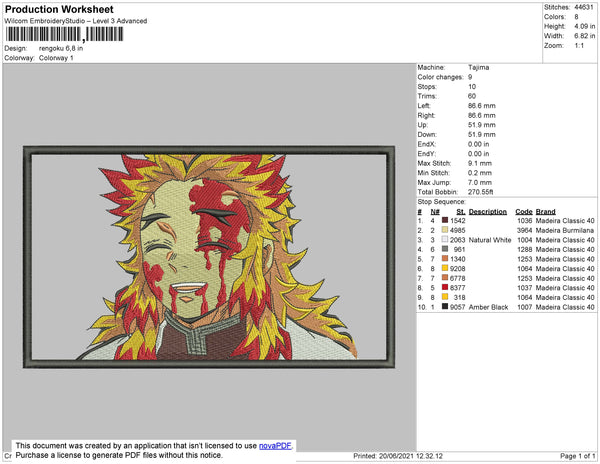
Task: Click the orange swatch beside 1340 stitches
Action: tap(445, 259)
